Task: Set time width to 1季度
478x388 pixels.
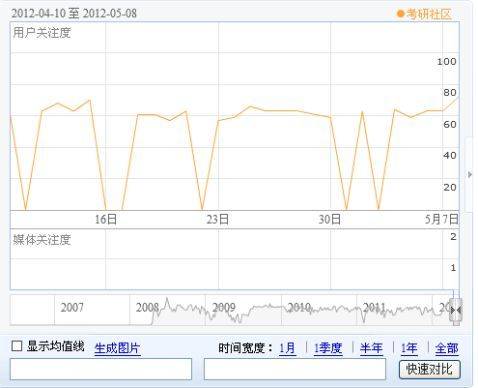Action: click(x=328, y=348)
